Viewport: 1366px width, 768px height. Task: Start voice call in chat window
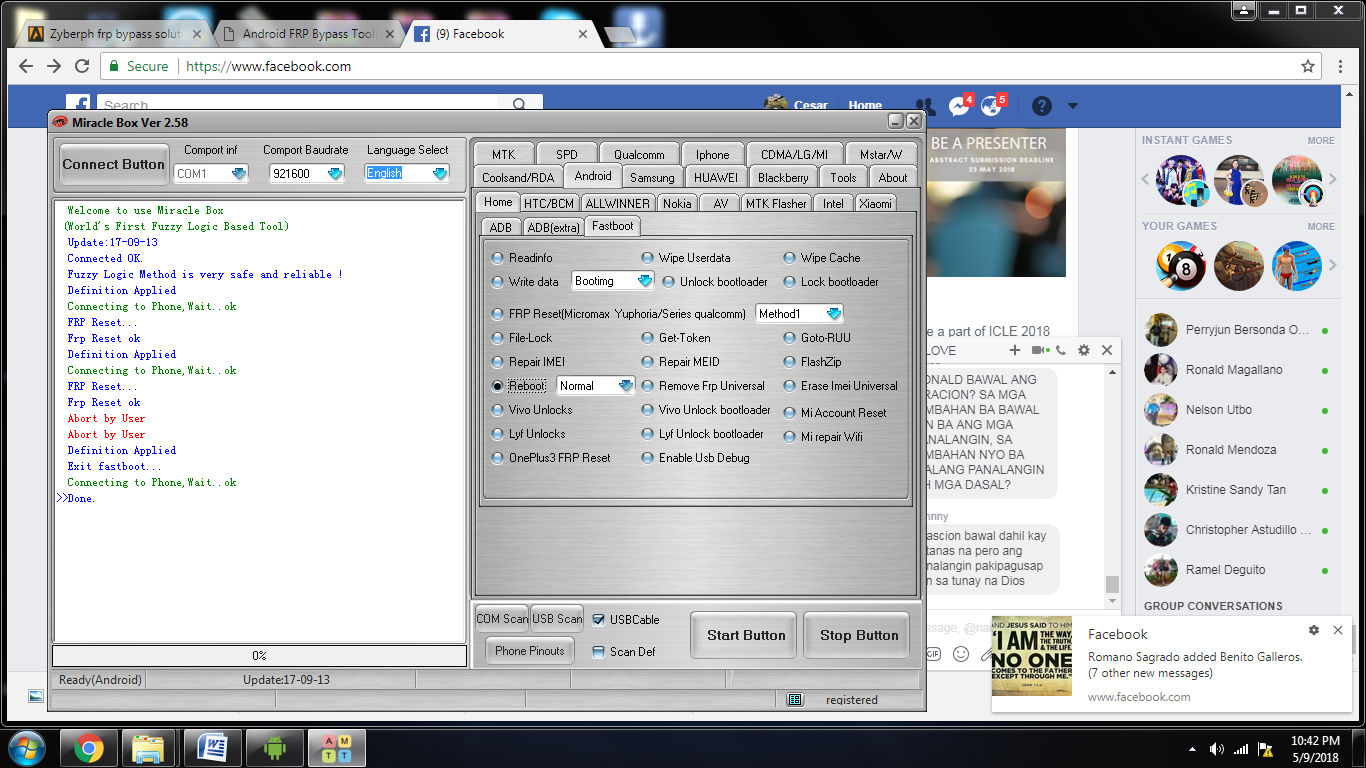point(1060,350)
